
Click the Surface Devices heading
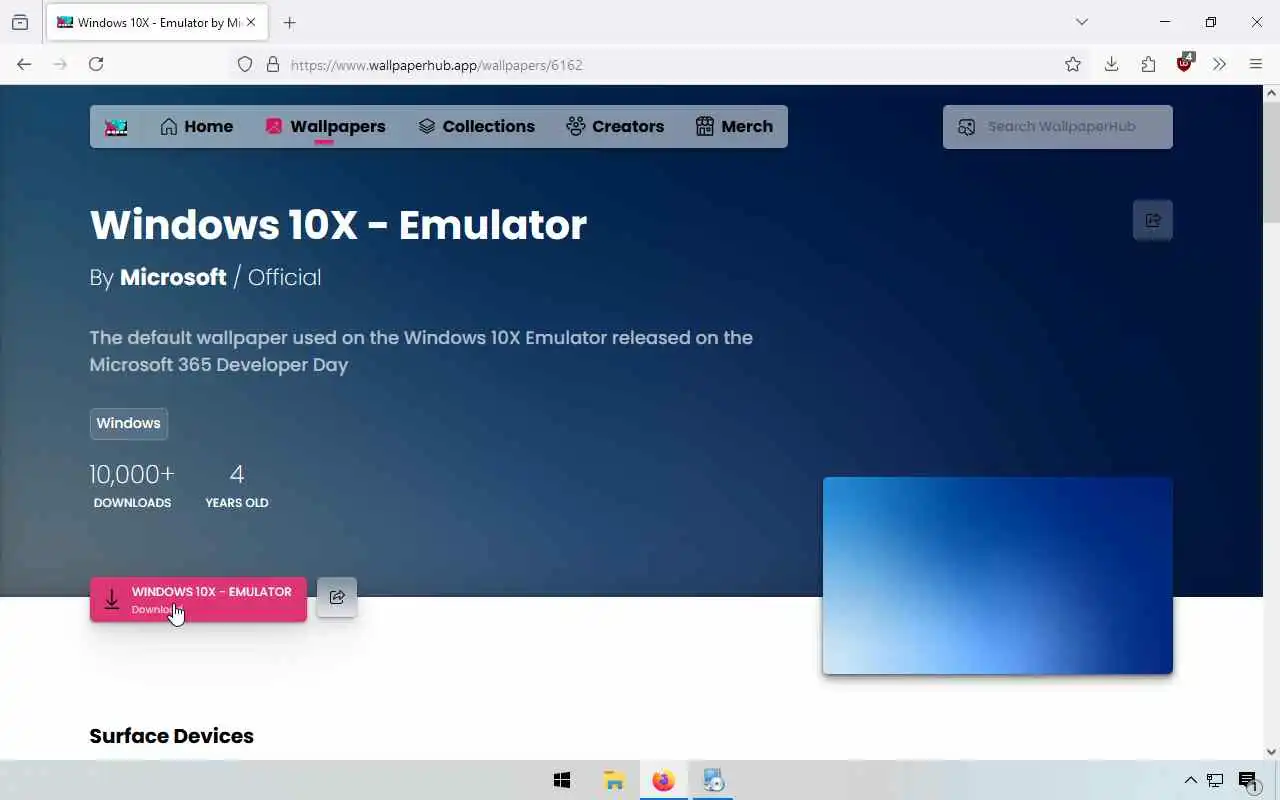(x=172, y=736)
